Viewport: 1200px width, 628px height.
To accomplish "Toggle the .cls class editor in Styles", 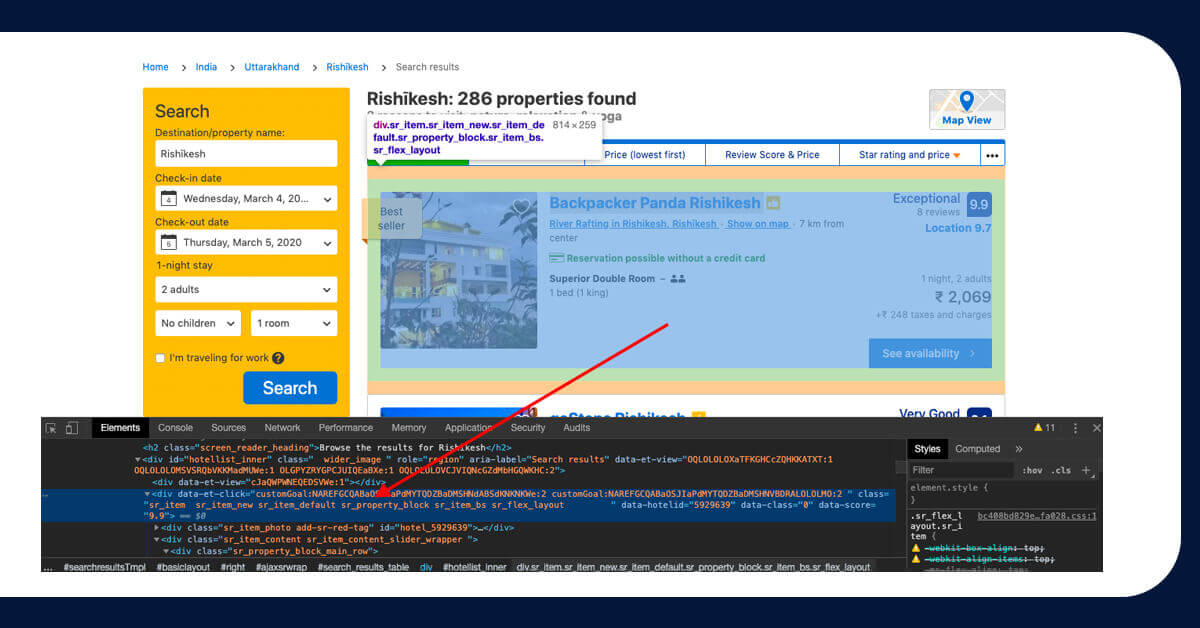I will [1061, 470].
